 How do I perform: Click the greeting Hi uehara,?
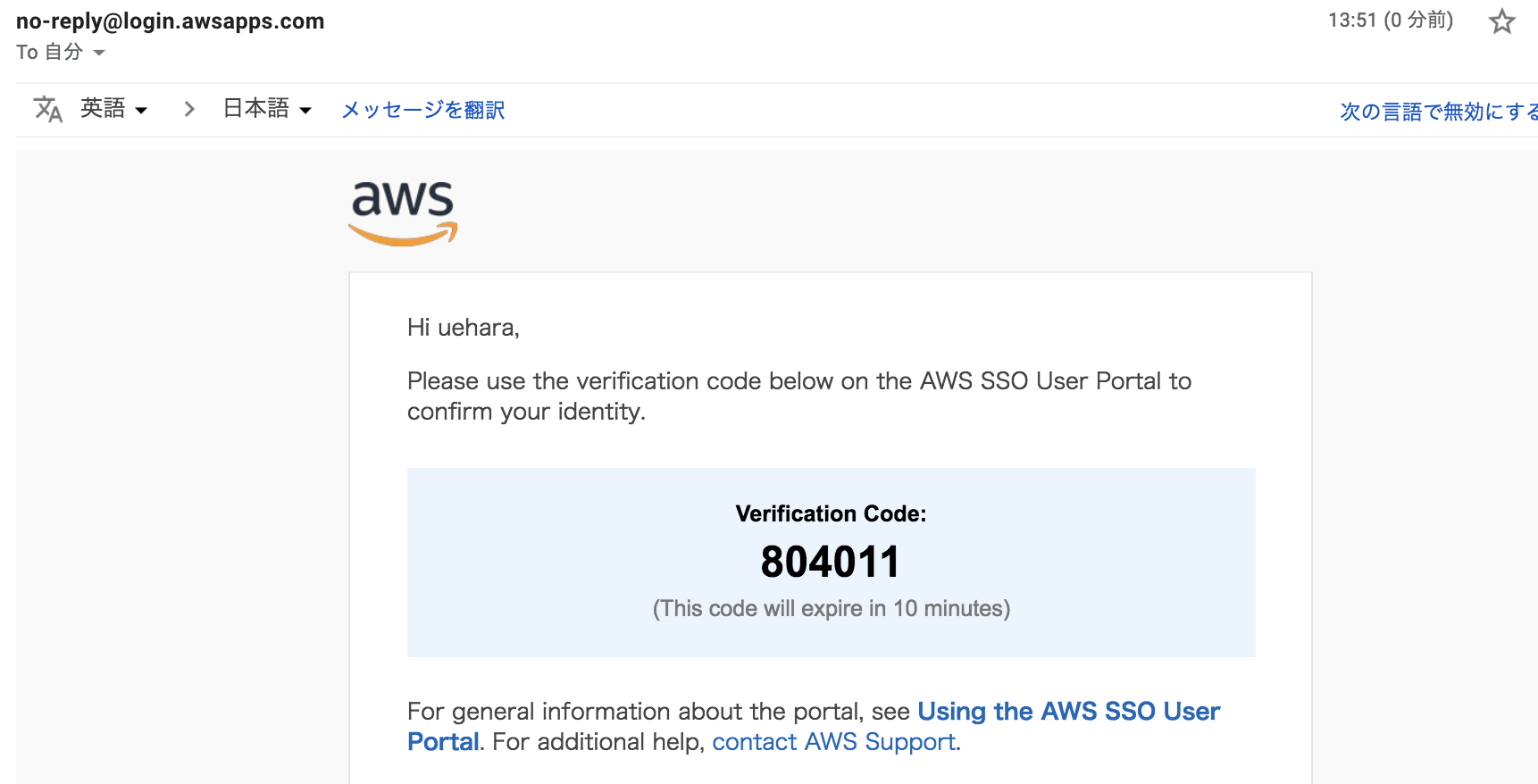464,328
